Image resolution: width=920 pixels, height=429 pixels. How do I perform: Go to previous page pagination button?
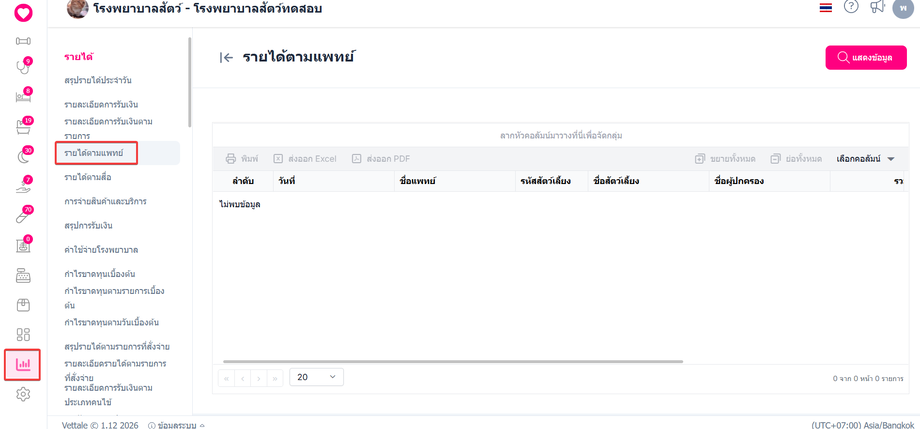pos(243,378)
